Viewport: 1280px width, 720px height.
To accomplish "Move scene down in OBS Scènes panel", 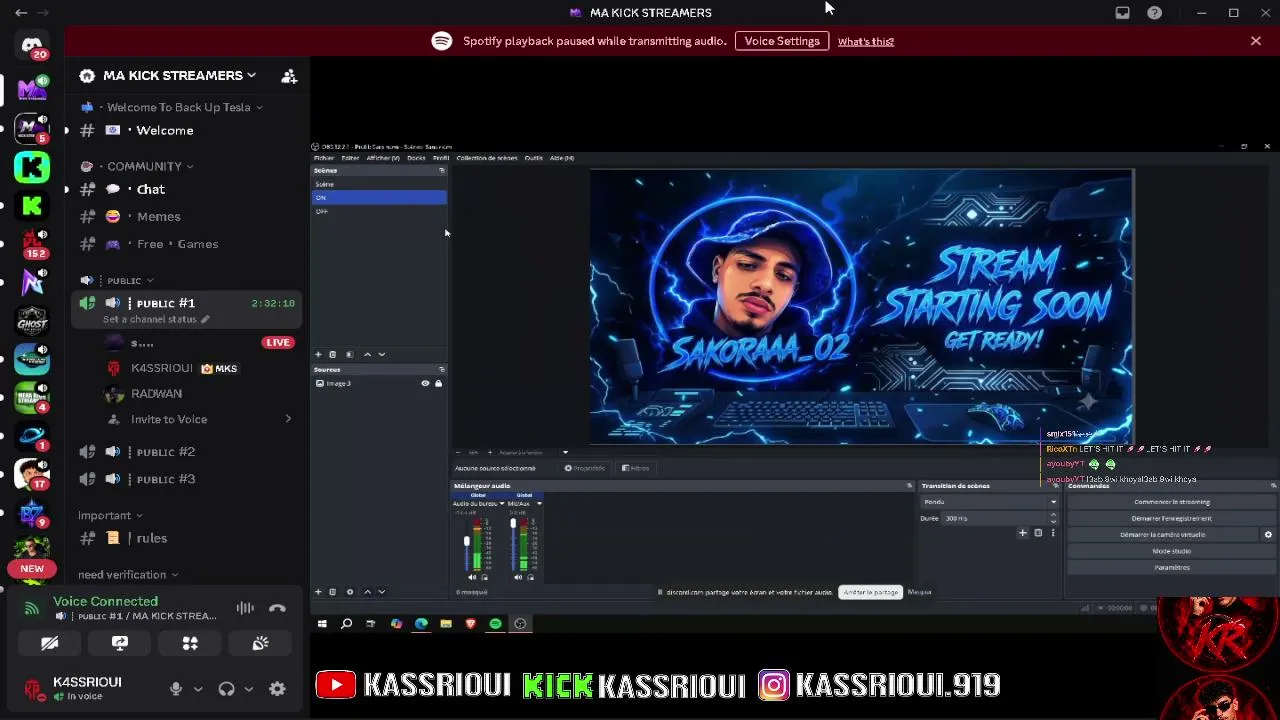I will [381, 354].
